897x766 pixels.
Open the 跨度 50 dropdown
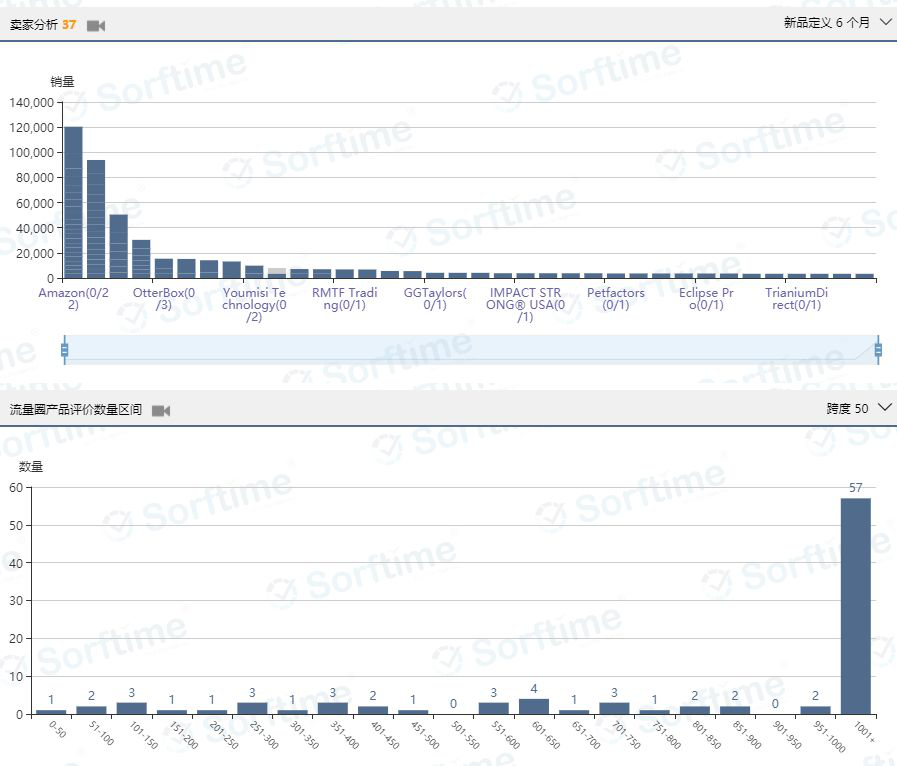pyautogui.click(x=884, y=408)
